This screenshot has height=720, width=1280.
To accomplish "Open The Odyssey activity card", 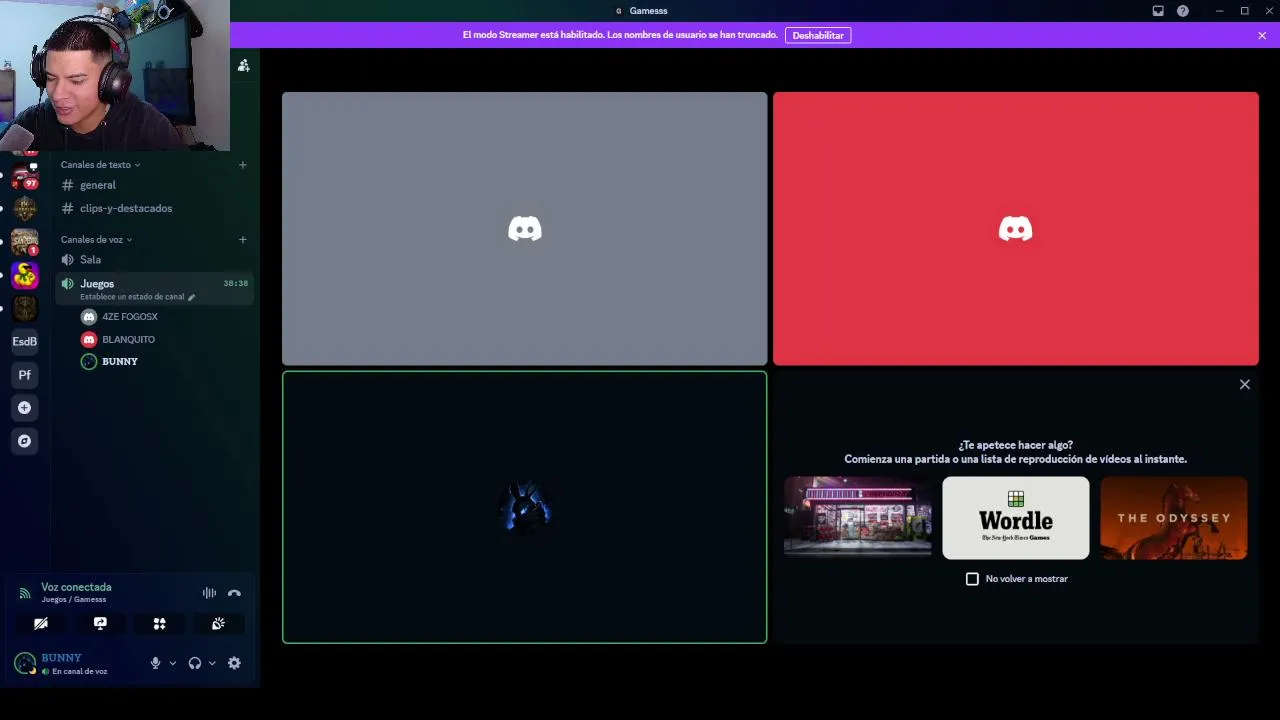I will 1173,518.
